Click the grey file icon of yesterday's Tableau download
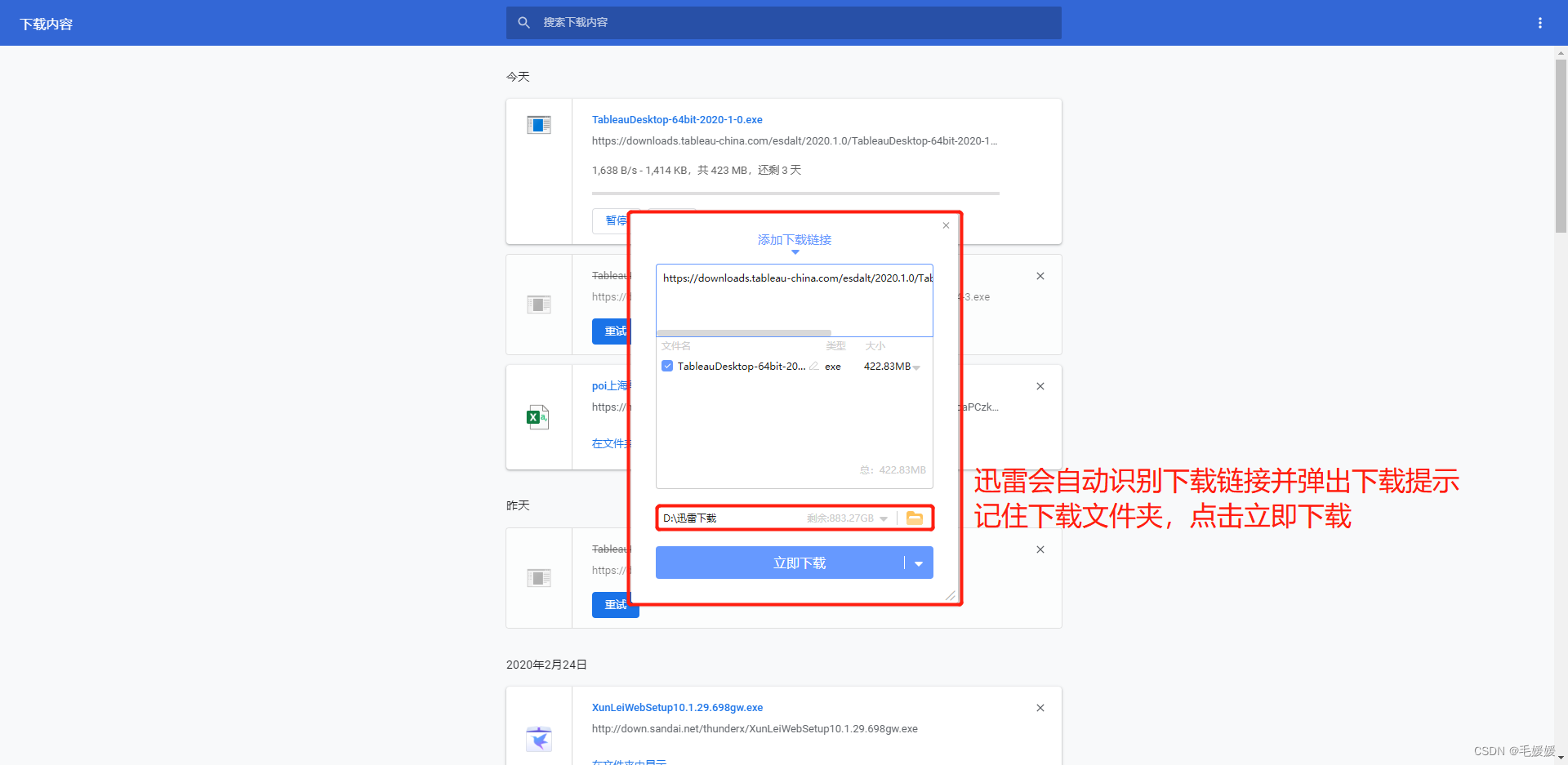Viewport: 1568px width, 765px height. (x=539, y=578)
